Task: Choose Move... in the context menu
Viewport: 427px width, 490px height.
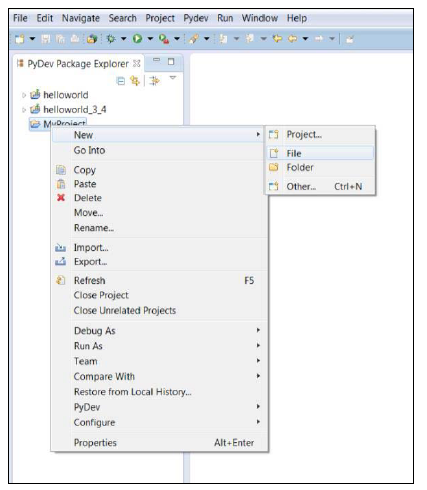Action: [159, 213]
